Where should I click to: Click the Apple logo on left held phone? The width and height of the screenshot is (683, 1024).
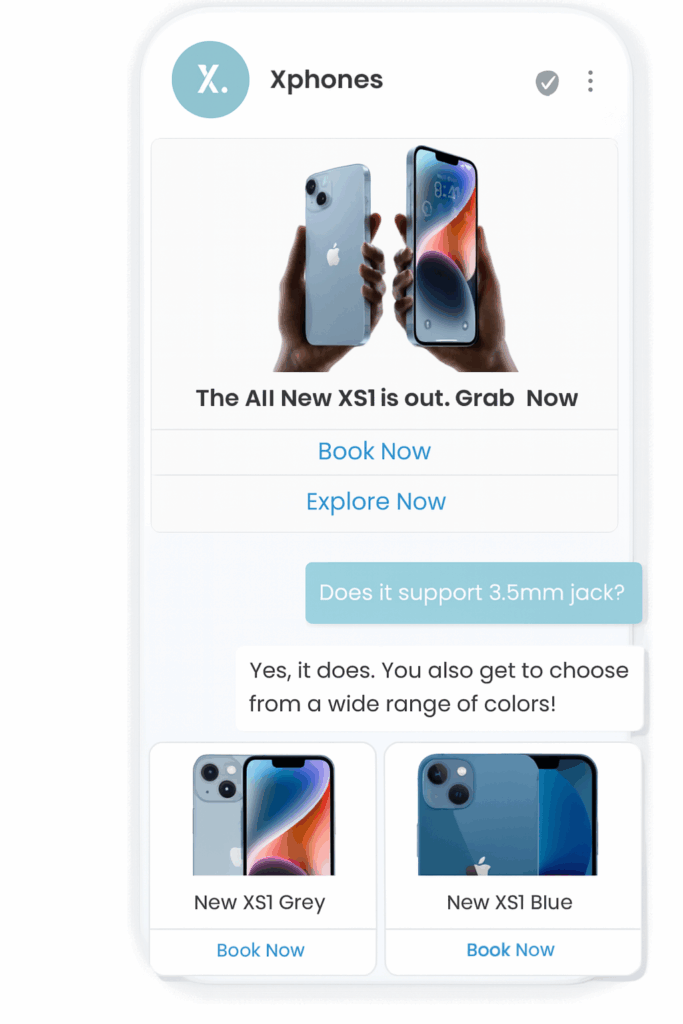point(334,255)
